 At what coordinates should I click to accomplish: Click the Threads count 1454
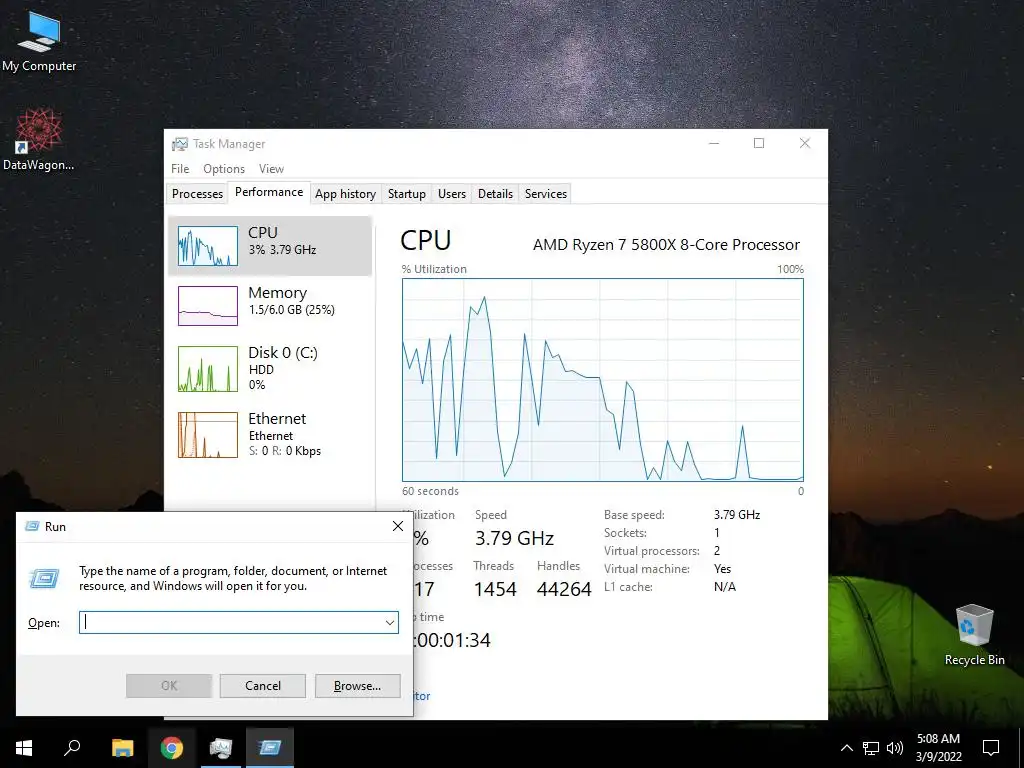495,589
